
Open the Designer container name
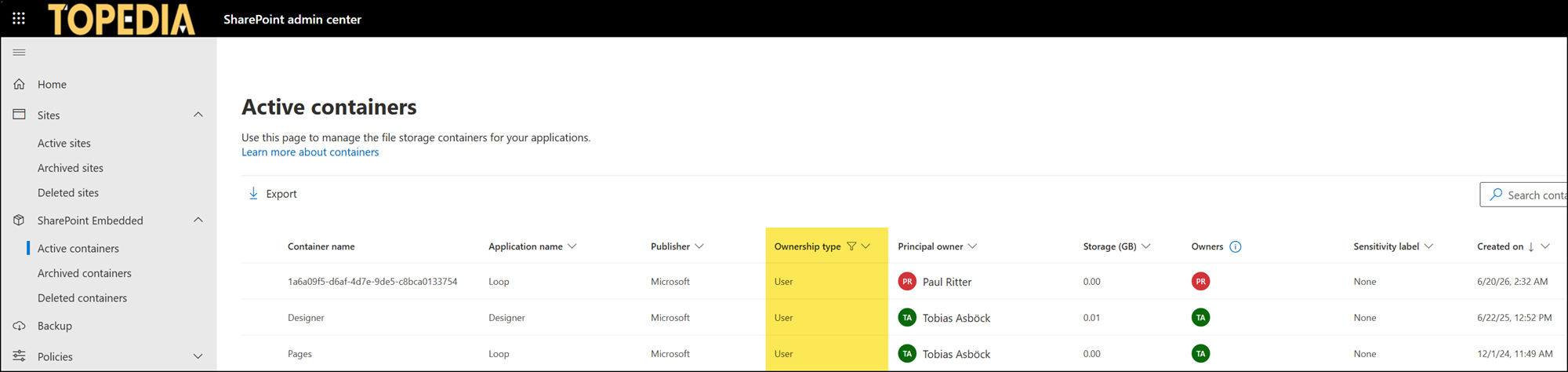tap(306, 318)
